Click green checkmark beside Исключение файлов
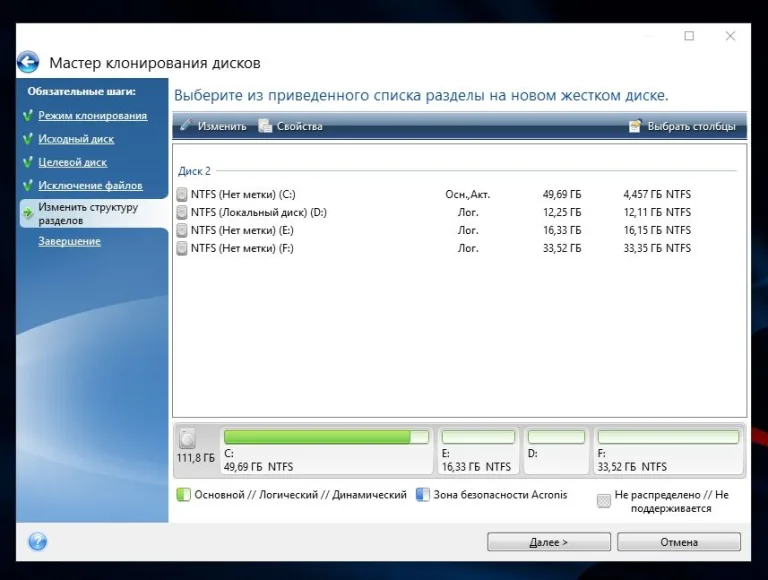Screen dimensions: 768x580 (x=28, y=185)
